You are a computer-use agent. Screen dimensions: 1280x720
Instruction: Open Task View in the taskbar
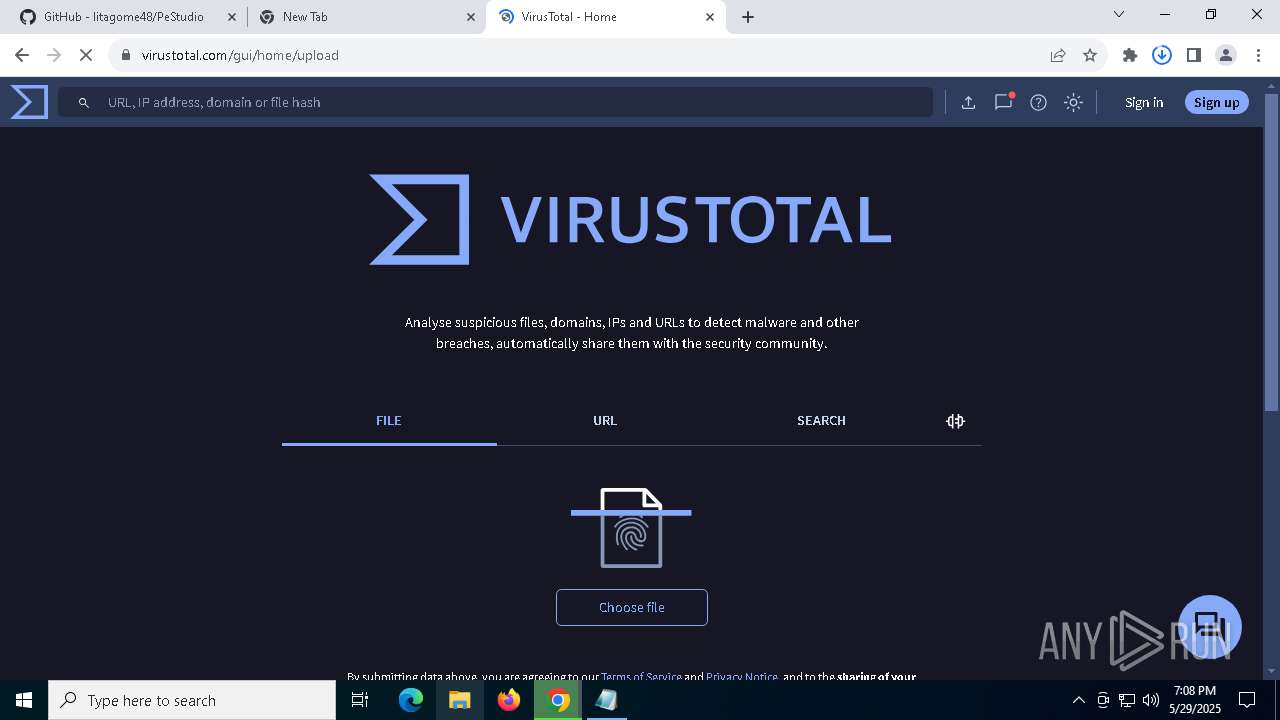pyautogui.click(x=360, y=700)
